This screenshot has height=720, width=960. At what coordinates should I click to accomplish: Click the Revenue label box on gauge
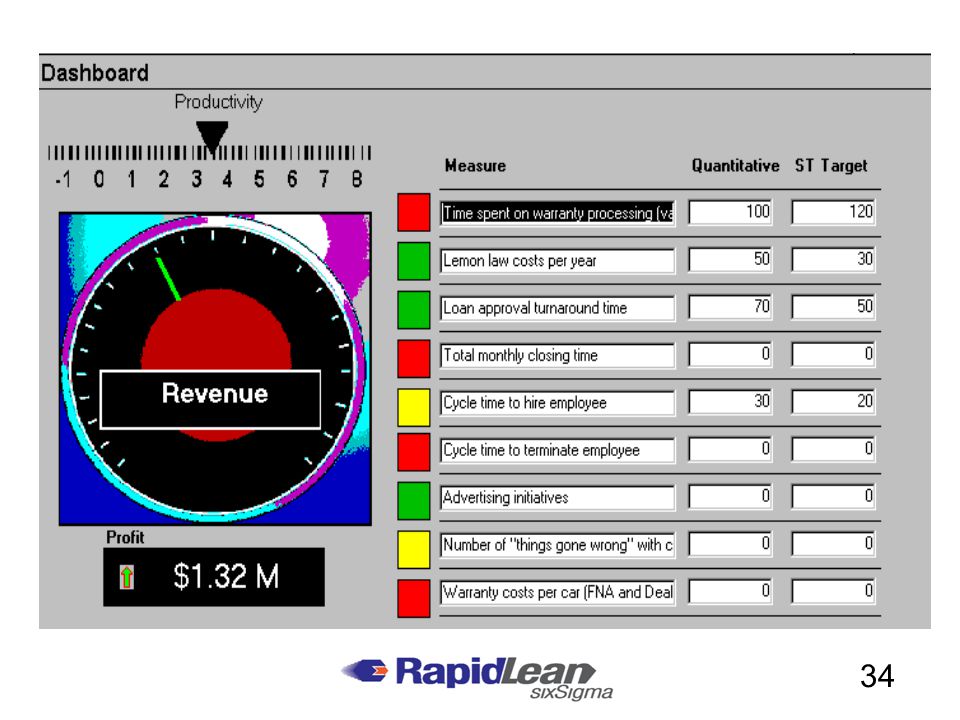click(211, 399)
